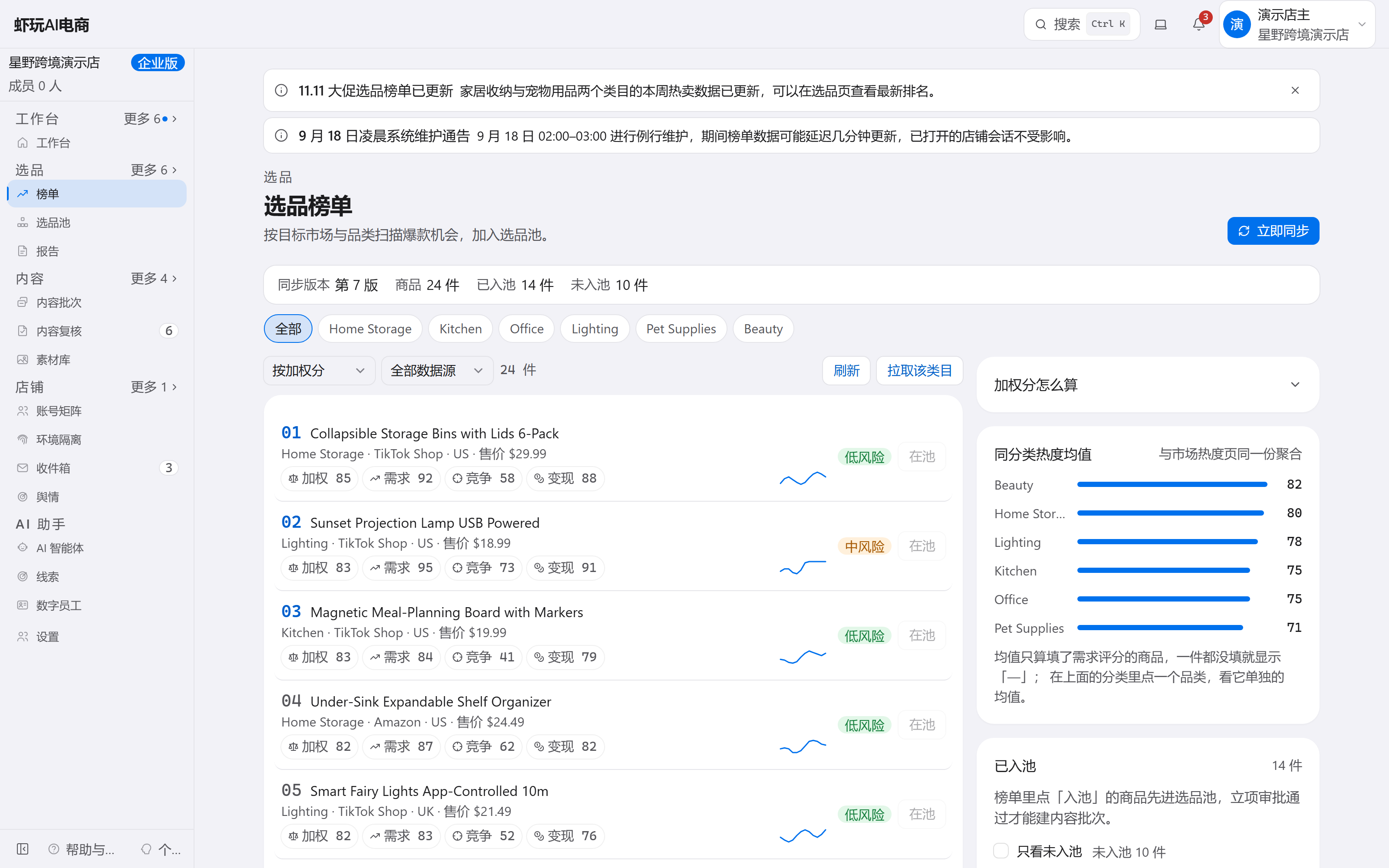Open 收件箱 in the sidebar

click(96, 468)
